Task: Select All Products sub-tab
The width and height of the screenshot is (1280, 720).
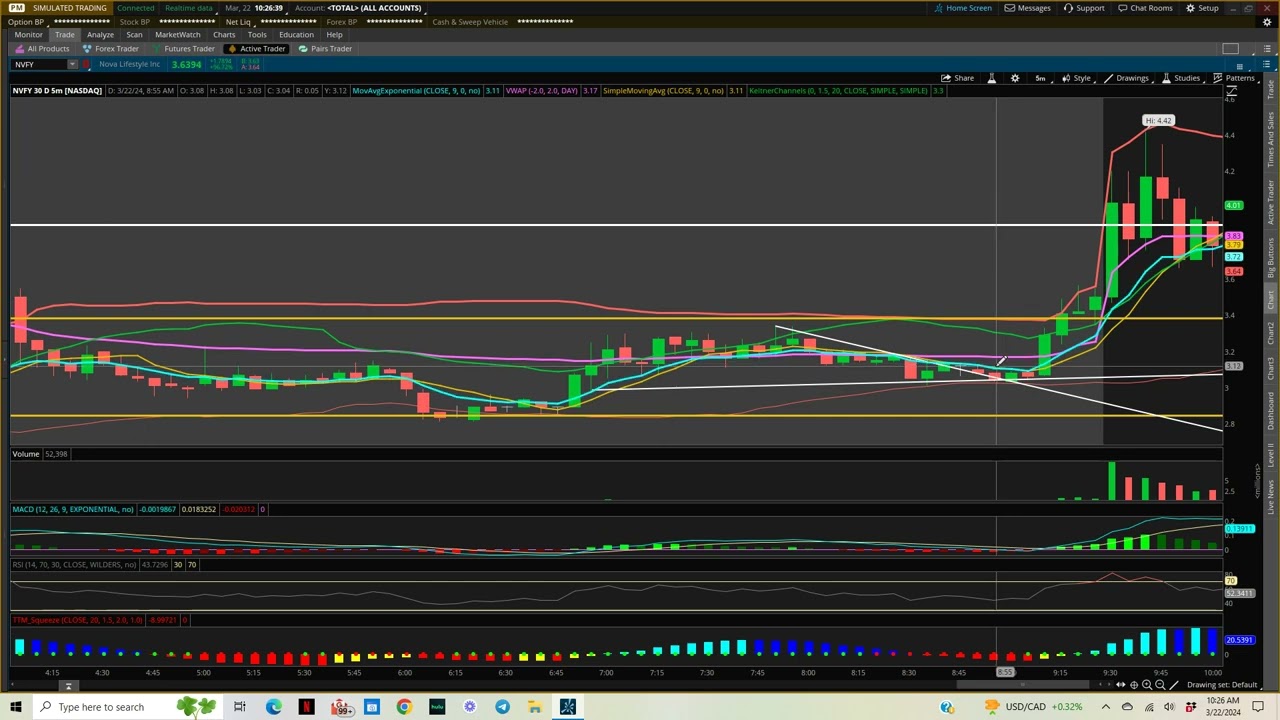Action: coord(42,48)
